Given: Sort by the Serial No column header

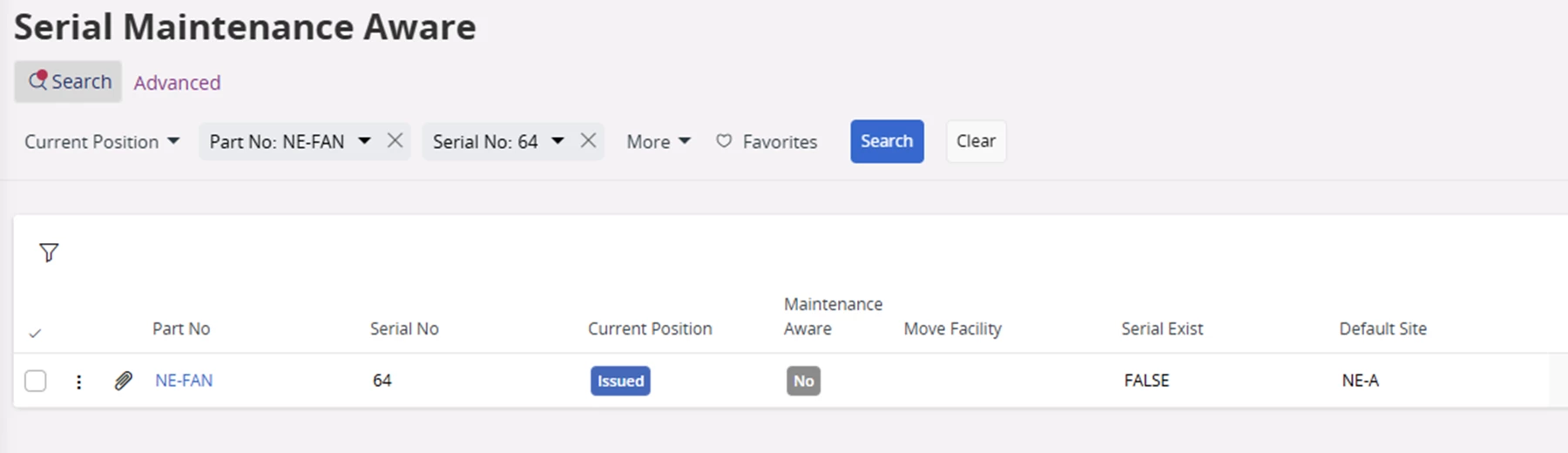Looking at the screenshot, I should (404, 328).
